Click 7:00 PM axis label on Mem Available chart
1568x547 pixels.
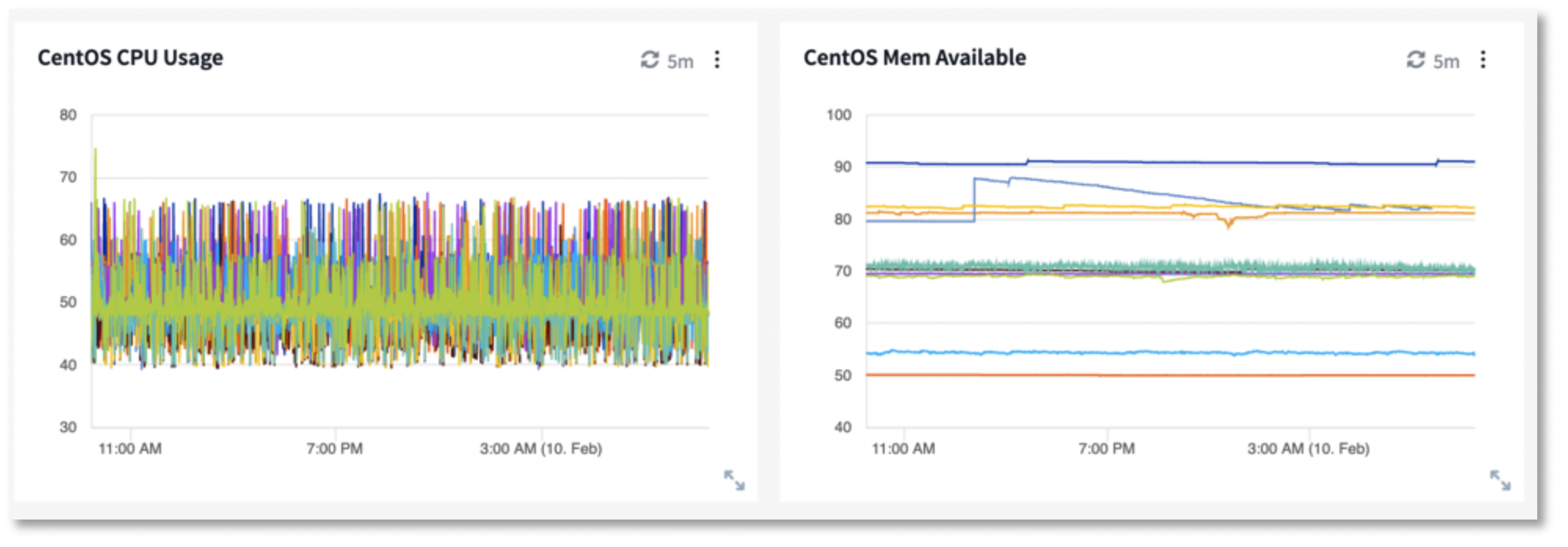pos(1106,449)
